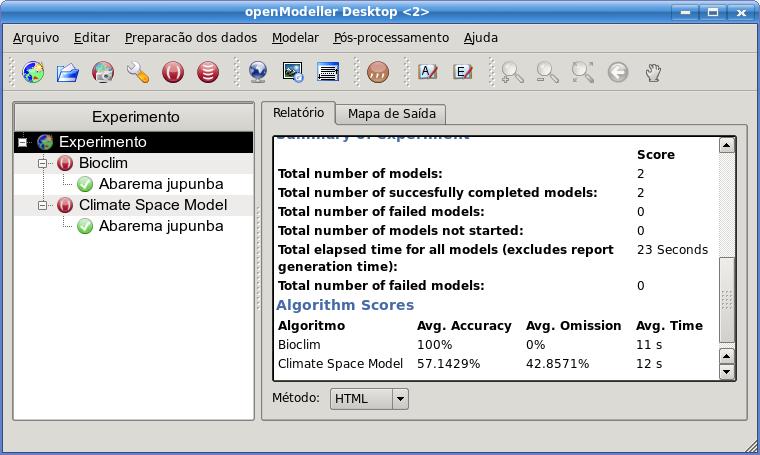Click the globe with camera toolbar icon
The height and width of the screenshot is (455, 760).
coord(103,73)
